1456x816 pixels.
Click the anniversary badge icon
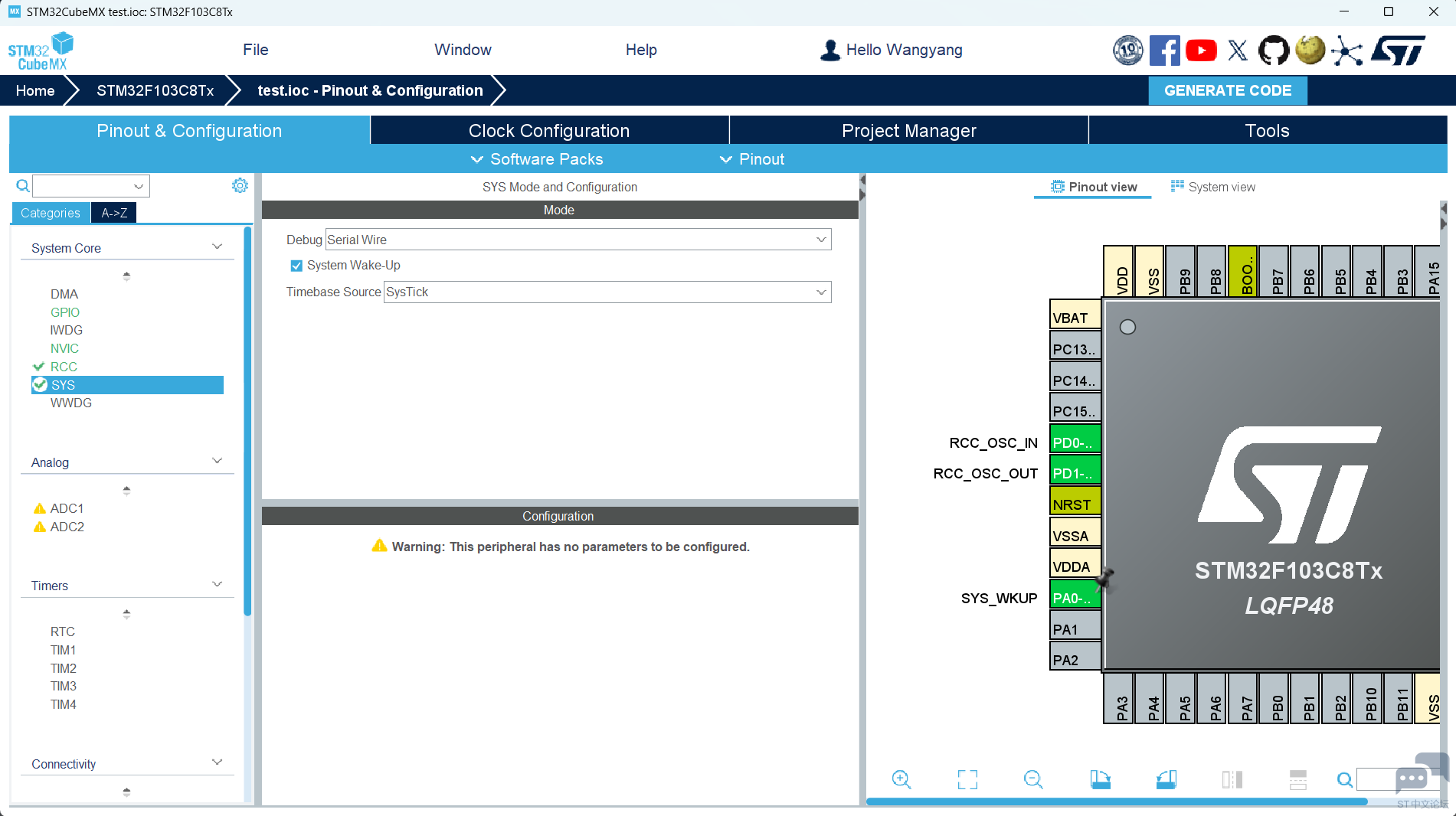point(1127,51)
